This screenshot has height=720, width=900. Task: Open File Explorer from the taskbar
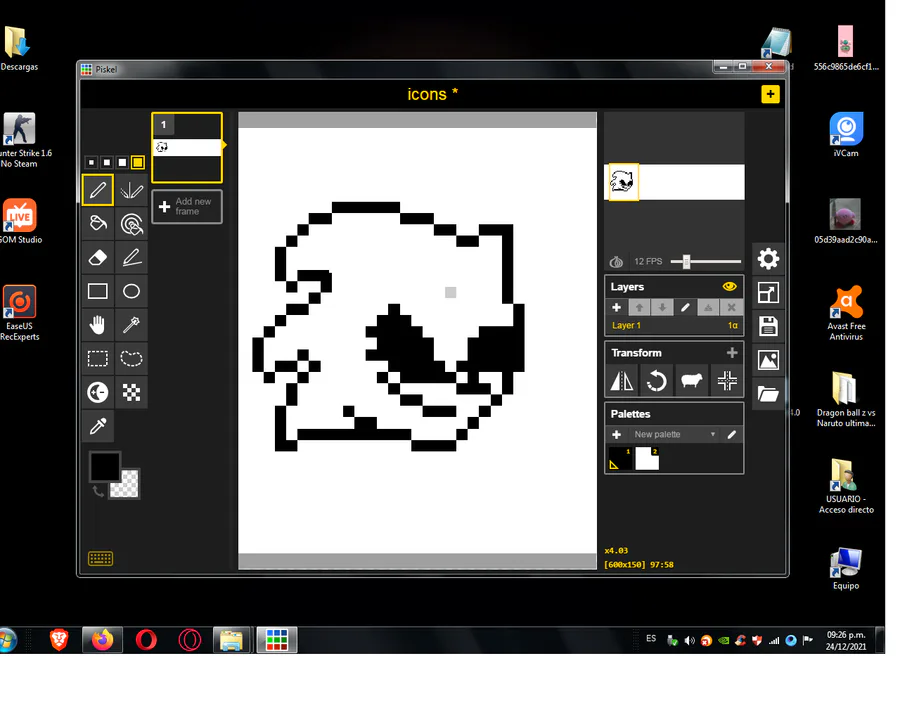[x=231, y=640]
